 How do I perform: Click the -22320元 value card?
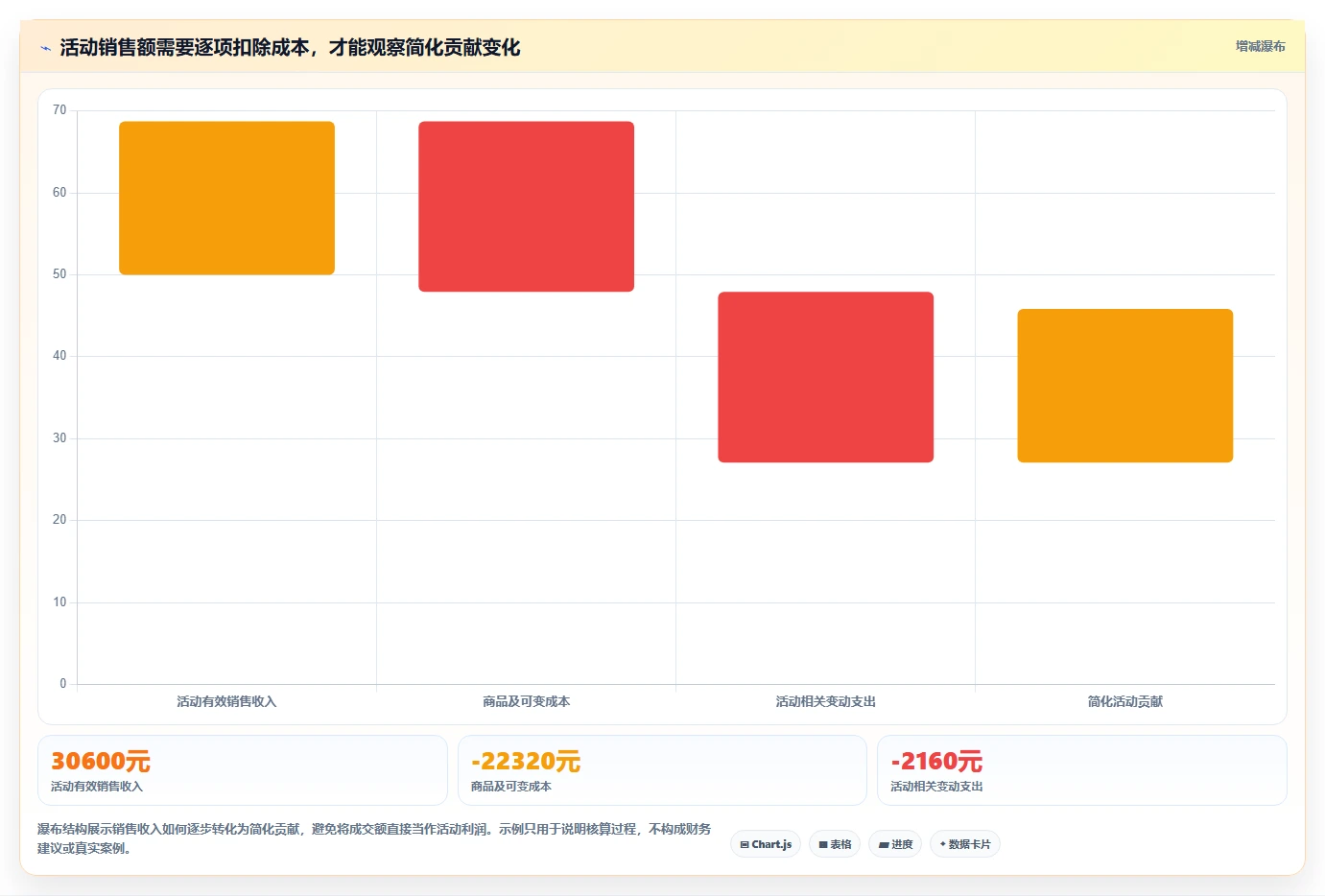pos(662,770)
